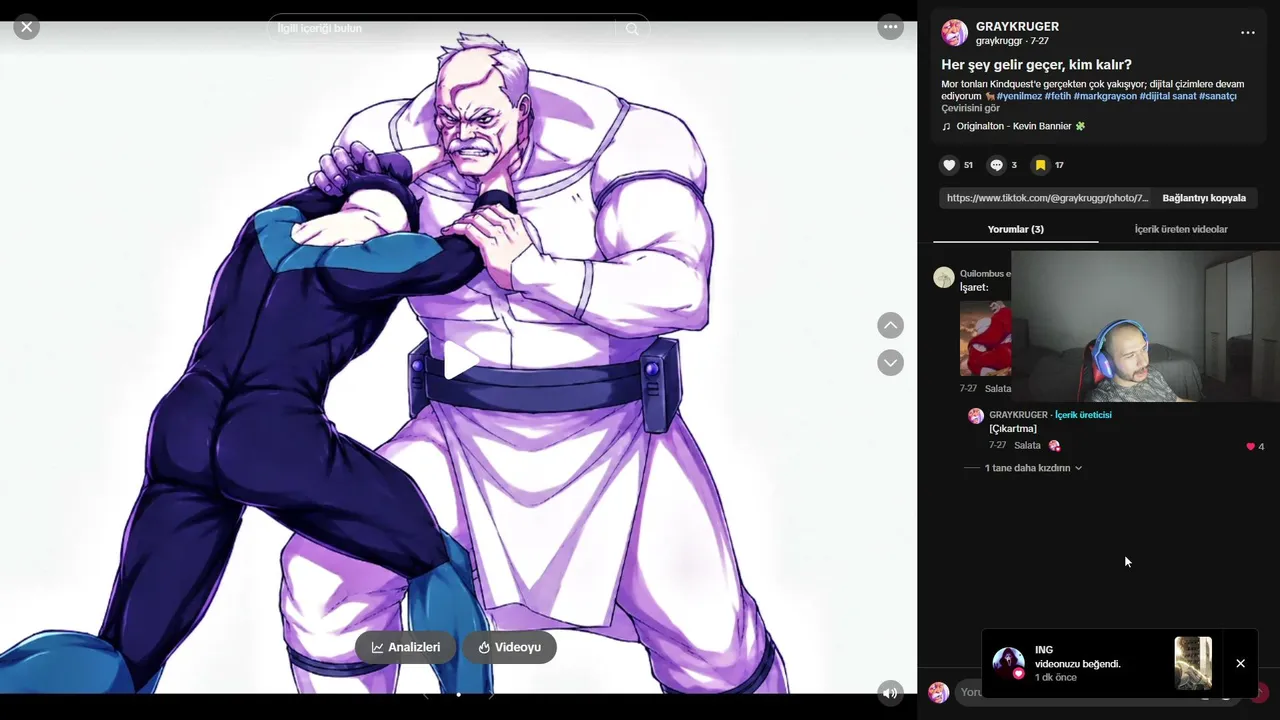1280x720 pixels.
Task: Open Quilombus commenter avatar
Action: coord(944,277)
